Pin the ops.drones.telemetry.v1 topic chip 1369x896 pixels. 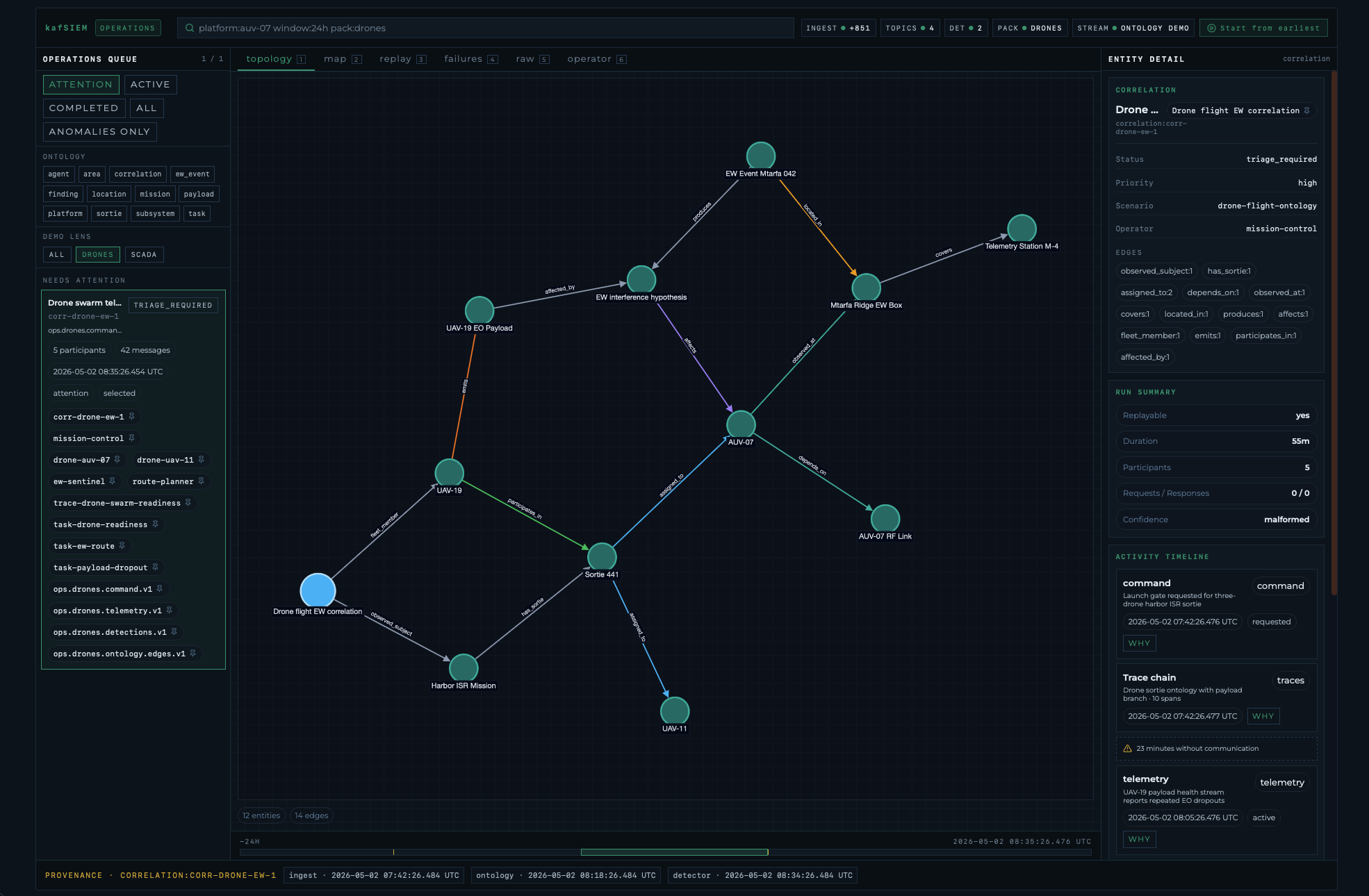(x=170, y=611)
